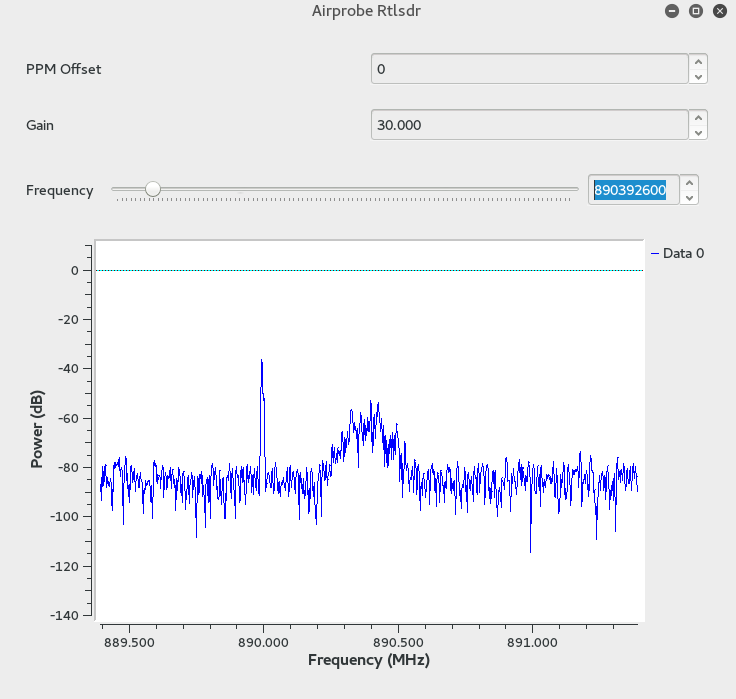Click the Power (dB) axis title
Viewport: 736px width, 699px height.
(x=37, y=429)
